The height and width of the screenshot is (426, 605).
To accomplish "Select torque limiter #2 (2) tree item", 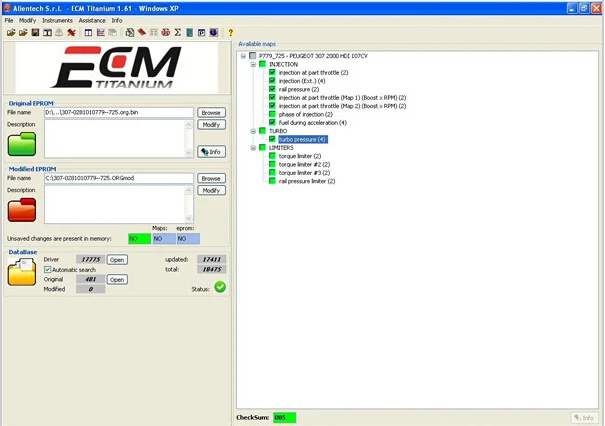I will (304, 164).
